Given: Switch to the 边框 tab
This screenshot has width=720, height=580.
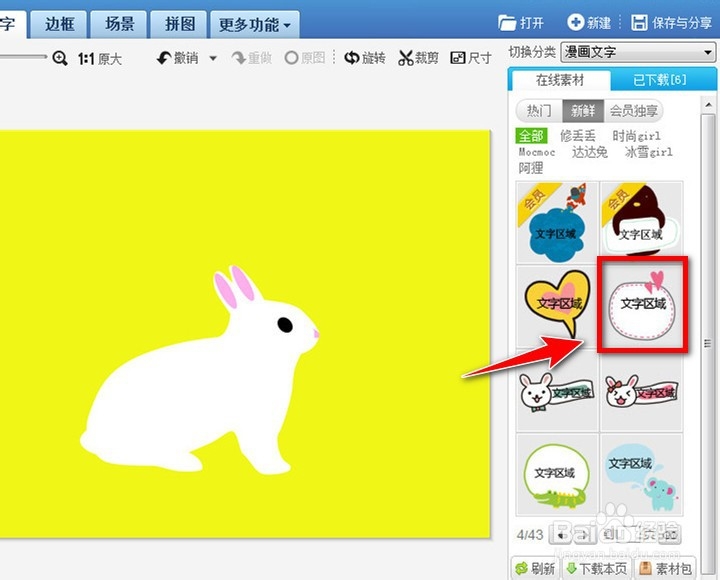Looking at the screenshot, I should click(x=60, y=24).
